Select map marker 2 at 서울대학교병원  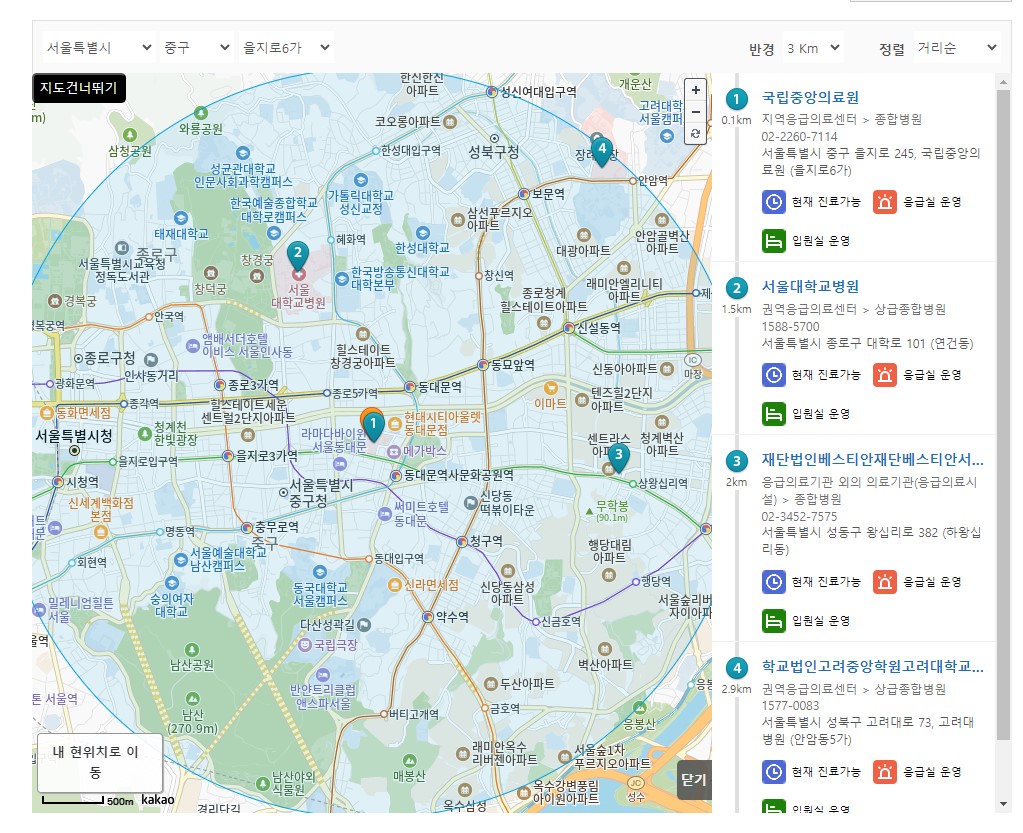pos(298,256)
